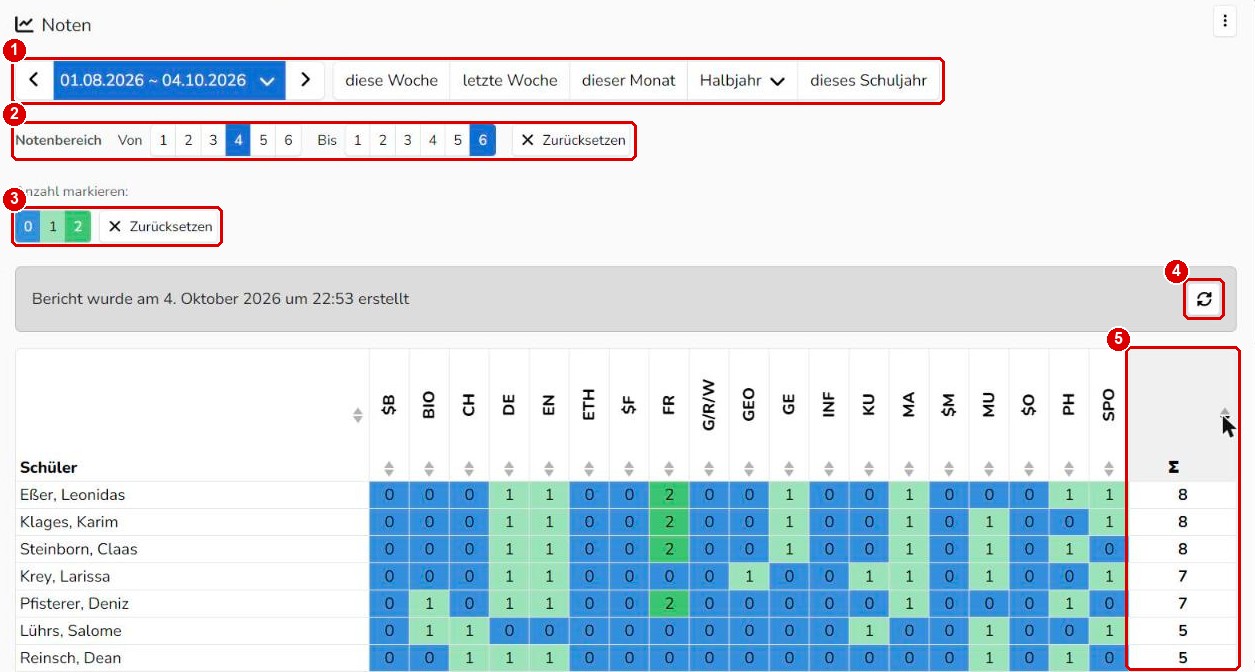The image size is (1255, 672).
Task: Select 'dieser Monat' range
Action: click(x=629, y=80)
